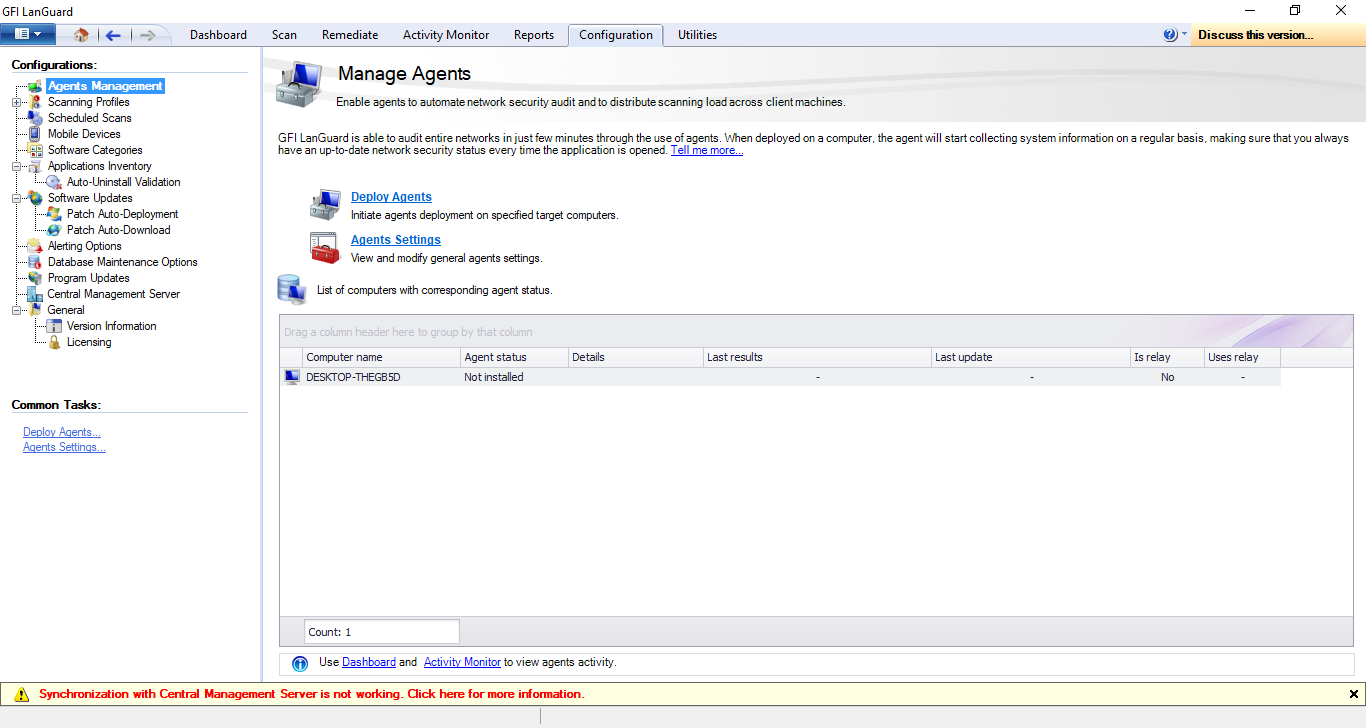
Task: Click the Auto-Uninstall Validation icon
Action: (54, 182)
